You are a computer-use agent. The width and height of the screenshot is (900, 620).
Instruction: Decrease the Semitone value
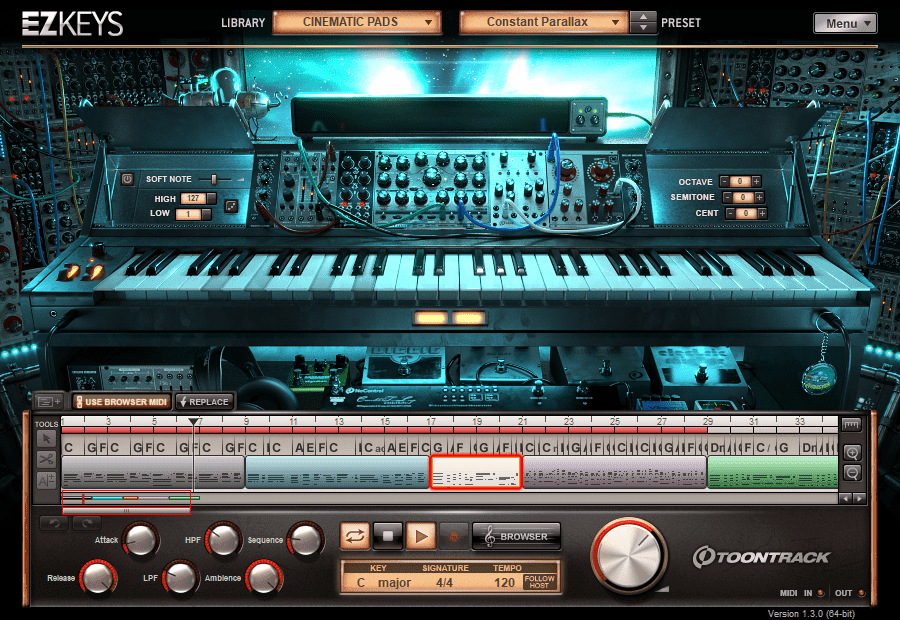(x=728, y=197)
